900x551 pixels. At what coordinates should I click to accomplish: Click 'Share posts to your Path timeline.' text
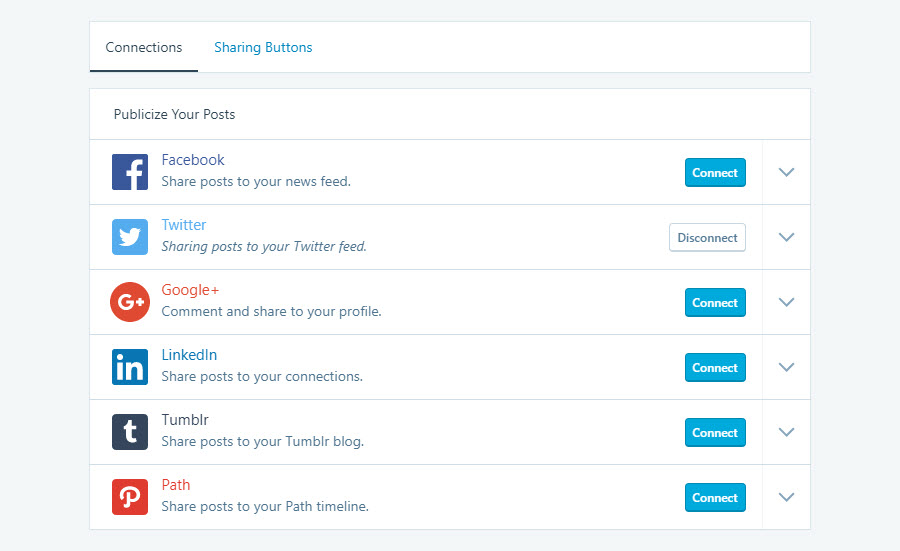tap(265, 506)
